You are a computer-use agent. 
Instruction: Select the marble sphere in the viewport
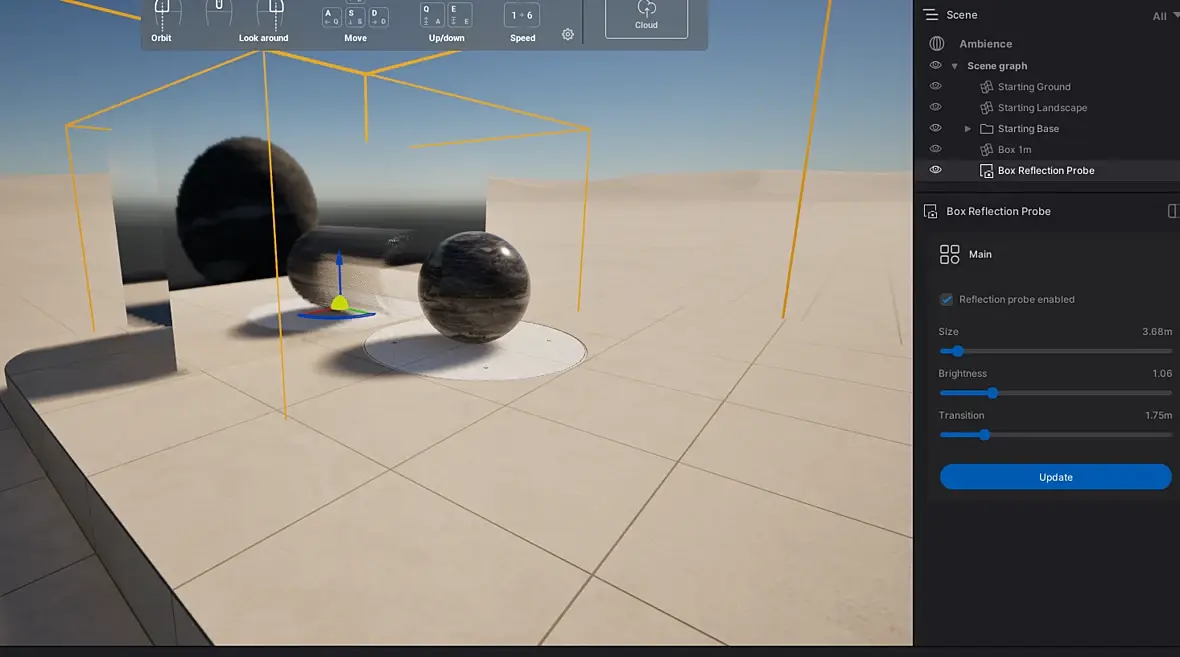click(x=473, y=287)
